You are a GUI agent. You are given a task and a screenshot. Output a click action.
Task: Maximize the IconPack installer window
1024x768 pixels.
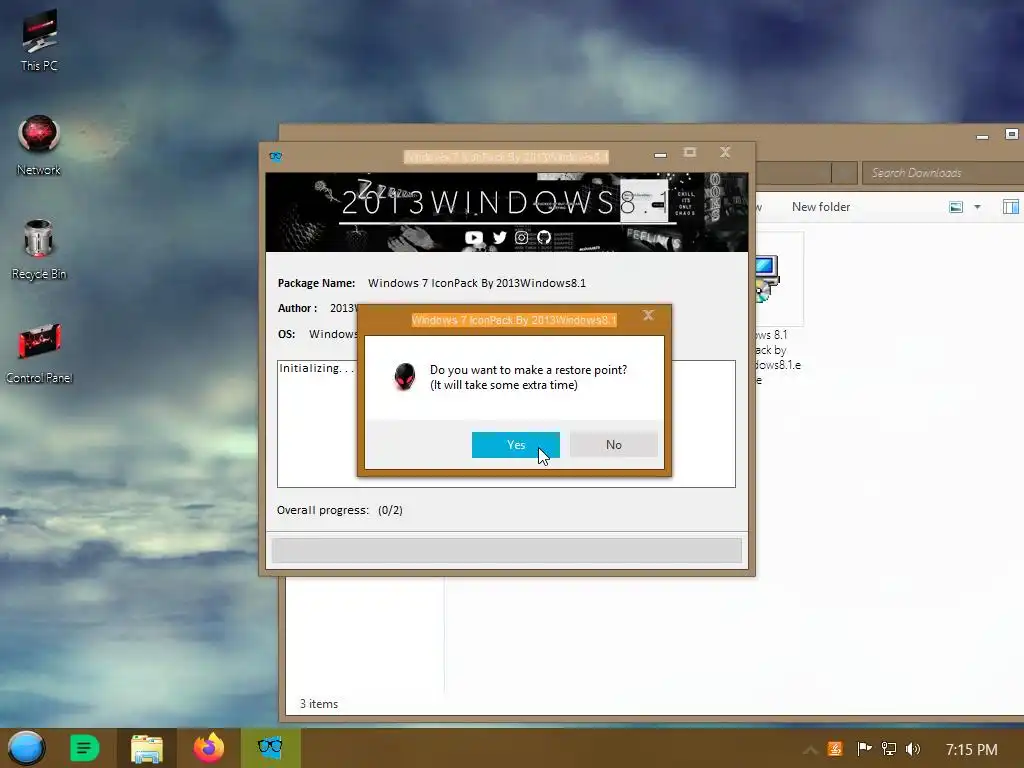690,152
